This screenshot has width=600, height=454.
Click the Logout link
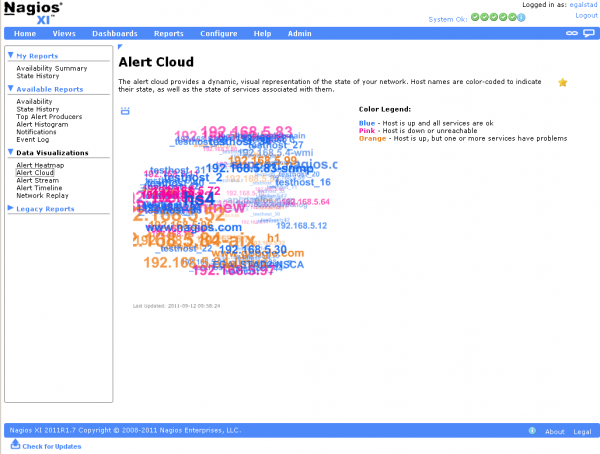pyautogui.click(x=586, y=16)
